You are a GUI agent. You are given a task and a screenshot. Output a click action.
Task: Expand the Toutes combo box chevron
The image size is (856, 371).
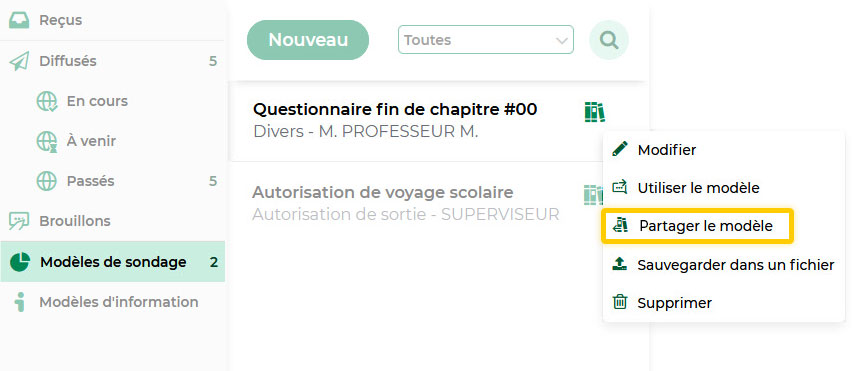coord(561,40)
